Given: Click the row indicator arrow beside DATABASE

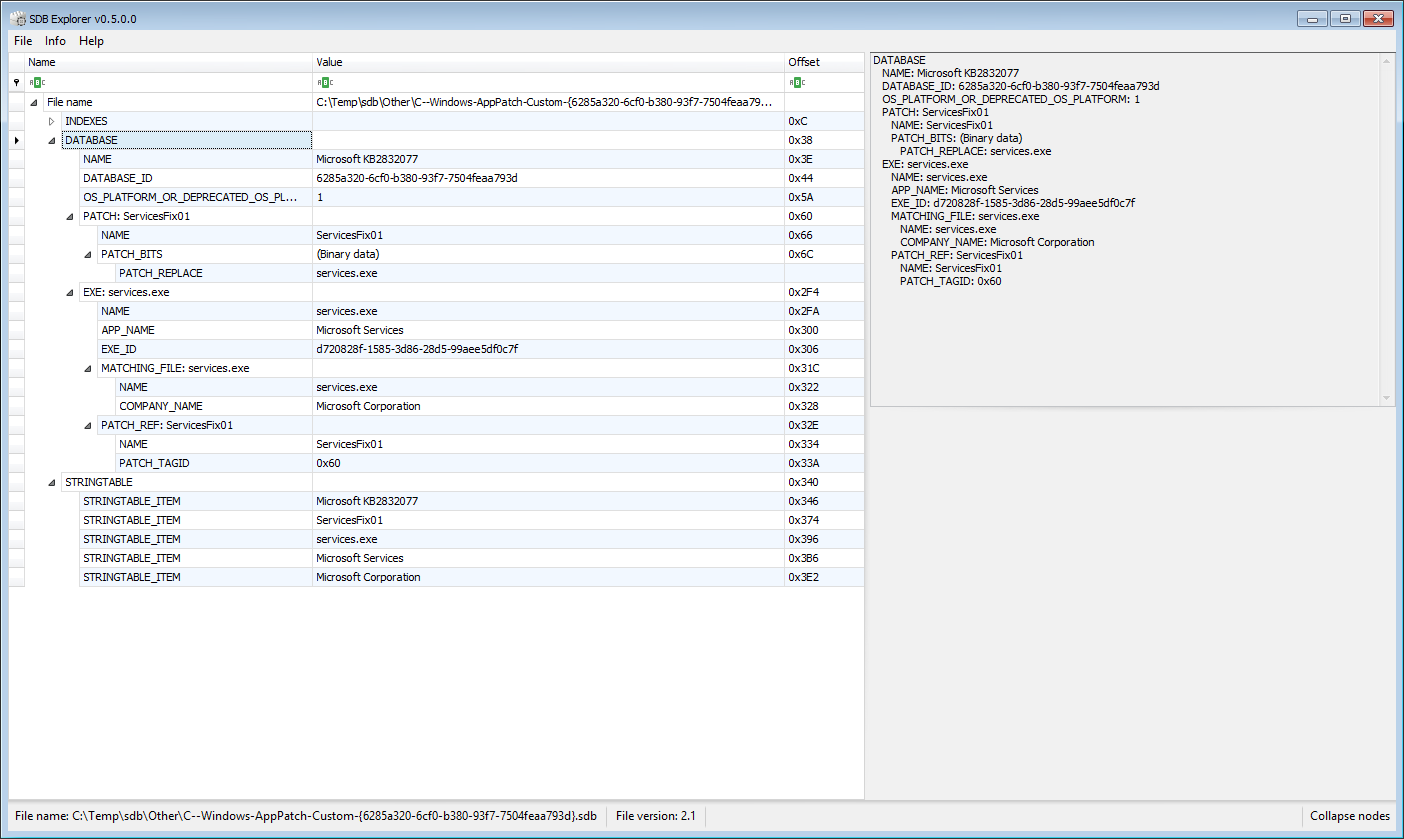Looking at the screenshot, I should point(16,140).
